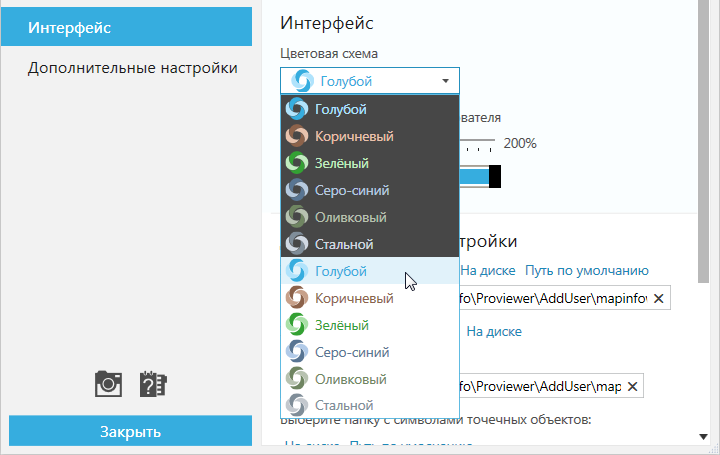Select Серо-синий in the dark list
The width and height of the screenshot is (720, 455).
(x=370, y=190)
